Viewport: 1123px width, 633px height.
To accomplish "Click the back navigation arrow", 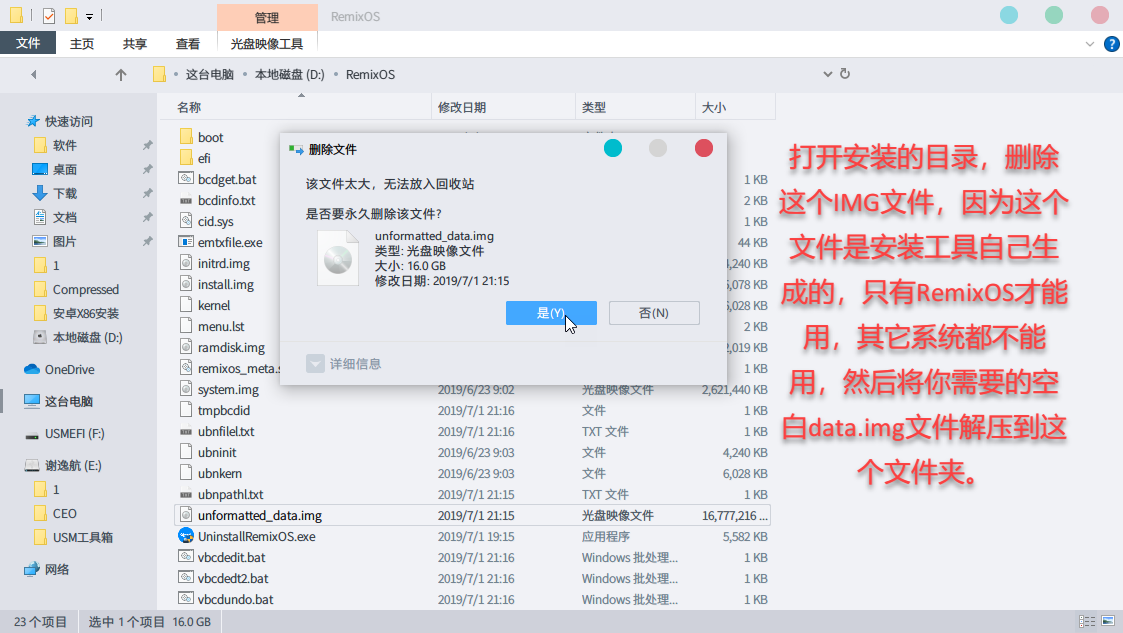I will coord(34,74).
